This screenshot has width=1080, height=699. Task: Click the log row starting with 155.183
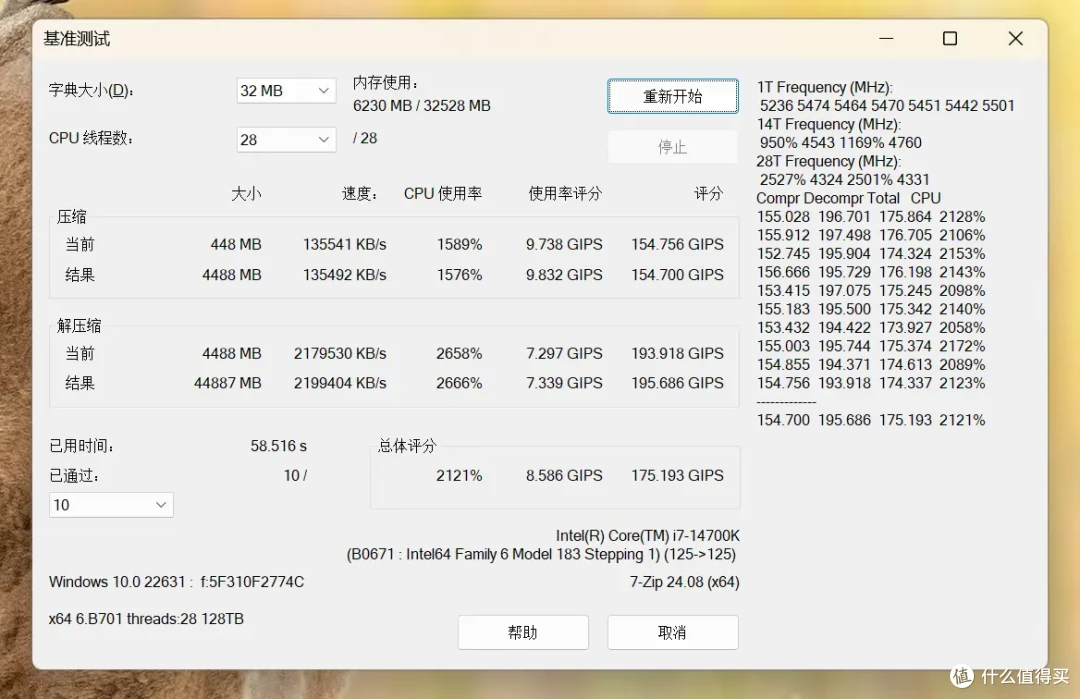pos(871,309)
